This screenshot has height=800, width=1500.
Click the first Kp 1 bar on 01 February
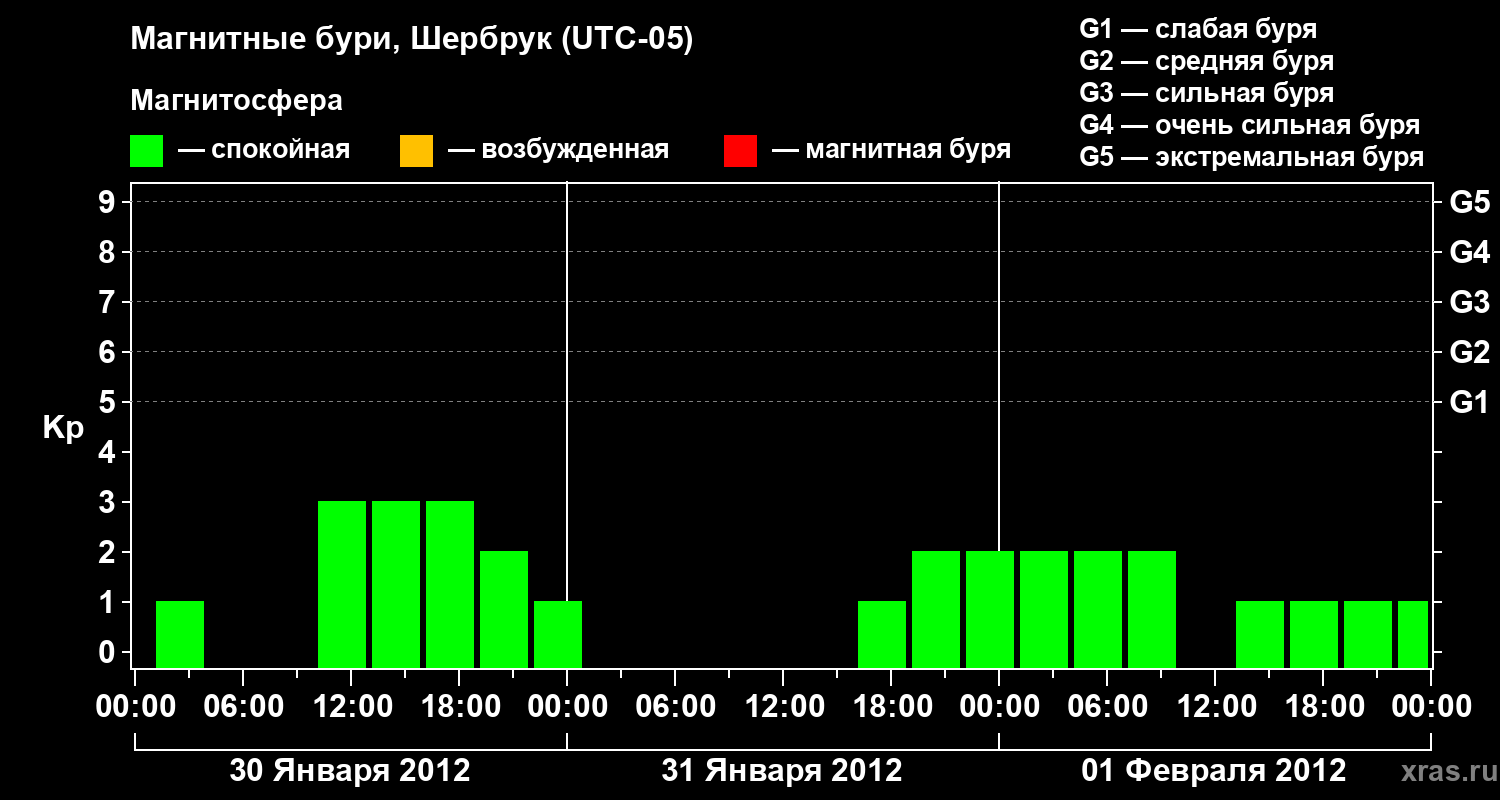pyautogui.click(x=1260, y=635)
